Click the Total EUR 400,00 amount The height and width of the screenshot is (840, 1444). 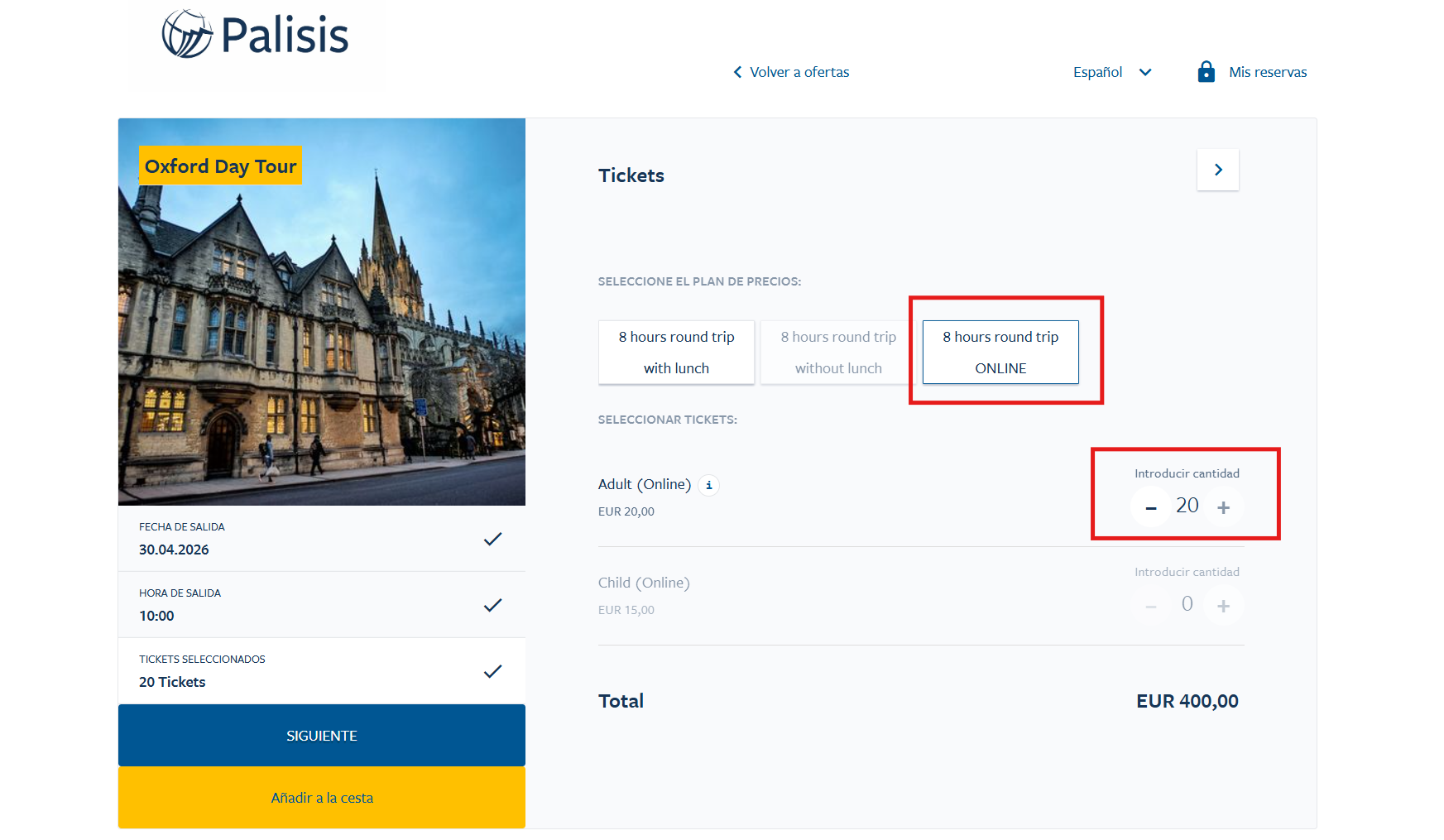pos(1187,701)
